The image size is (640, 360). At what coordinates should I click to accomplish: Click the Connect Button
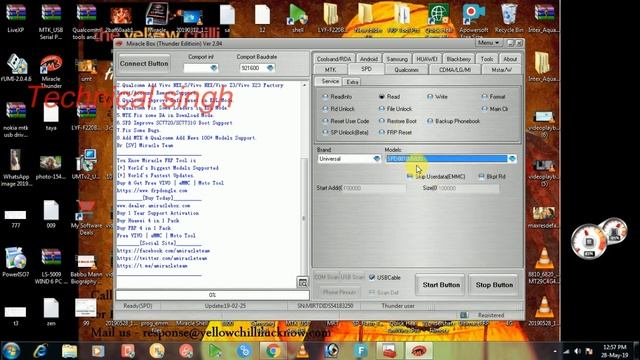pyautogui.click(x=144, y=64)
